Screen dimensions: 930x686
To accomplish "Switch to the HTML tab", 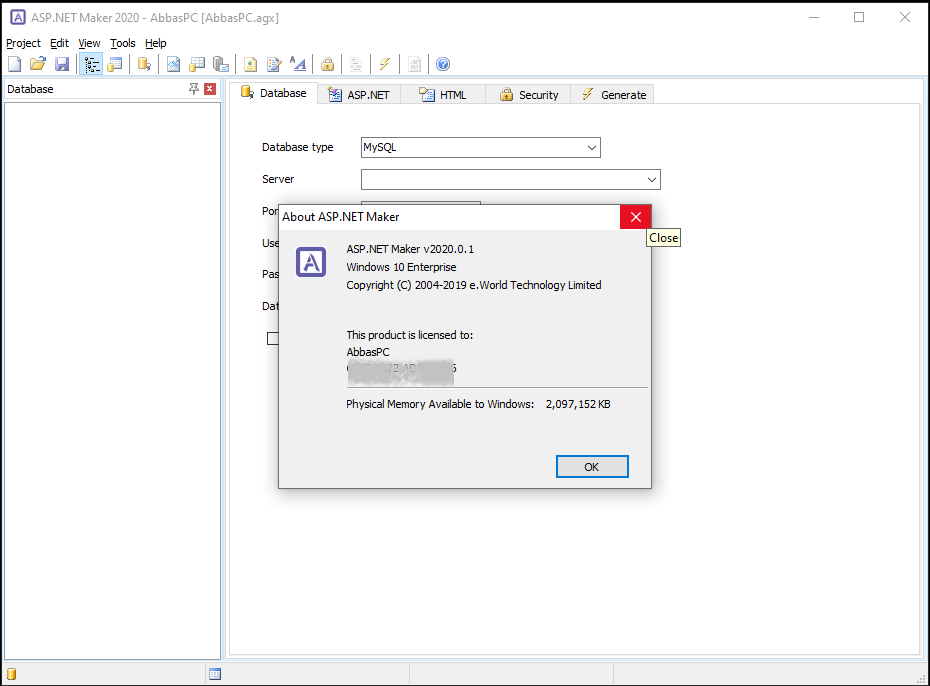I will [x=443, y=95].
